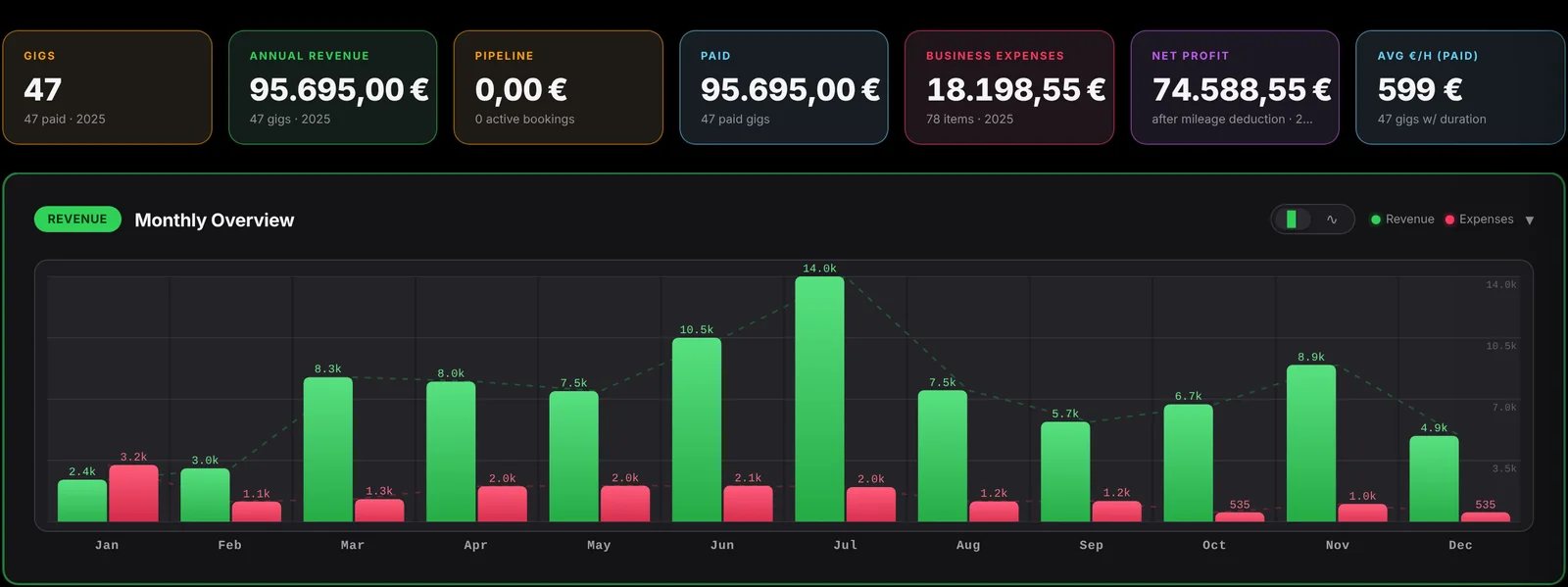Viewport: 1568px width, 587px height.
Task: Select the January green revenue bar
Action: [x=82, y=501]
